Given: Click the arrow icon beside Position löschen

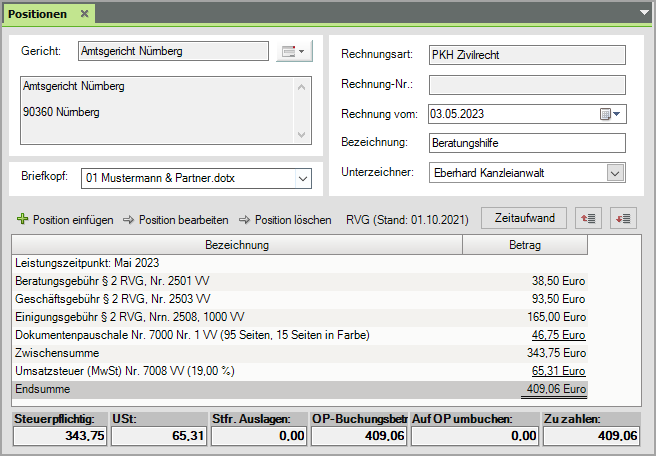Looking at the screenshot, I should pyautogui.click(x=244, y=219).
